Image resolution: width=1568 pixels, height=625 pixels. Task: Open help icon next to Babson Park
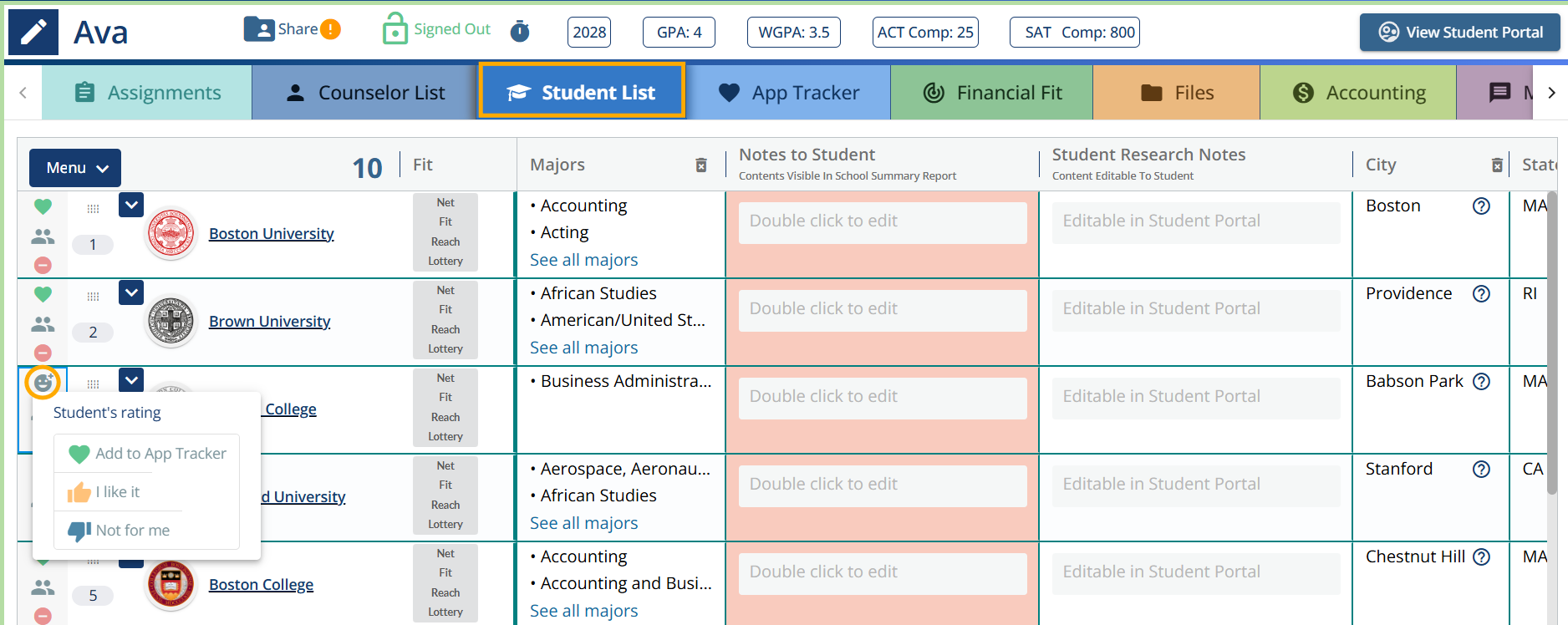click(1481, 382)
